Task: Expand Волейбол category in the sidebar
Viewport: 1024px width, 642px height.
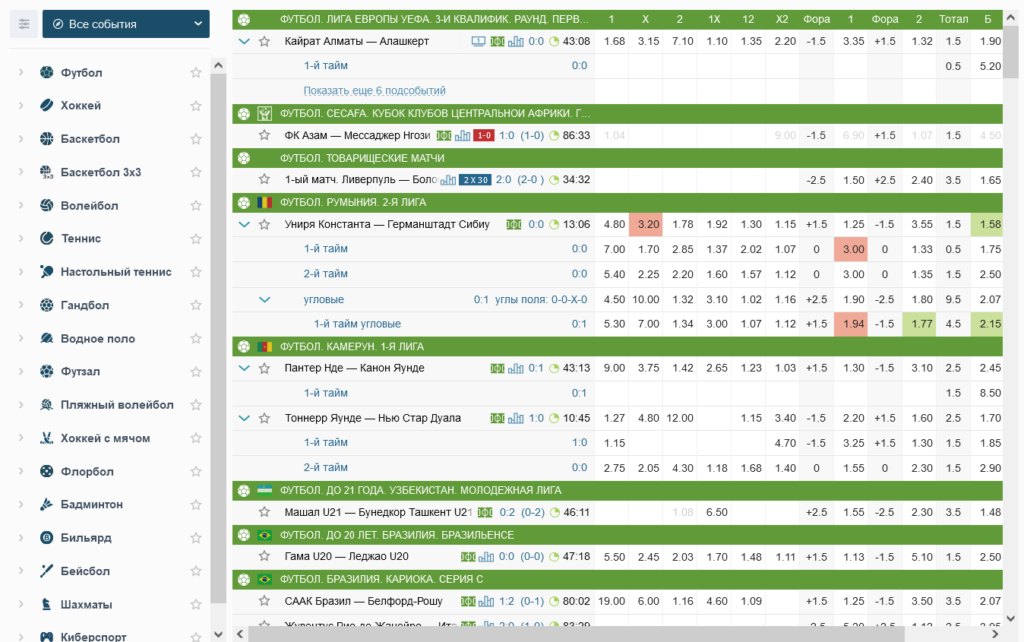Action: 21,205
